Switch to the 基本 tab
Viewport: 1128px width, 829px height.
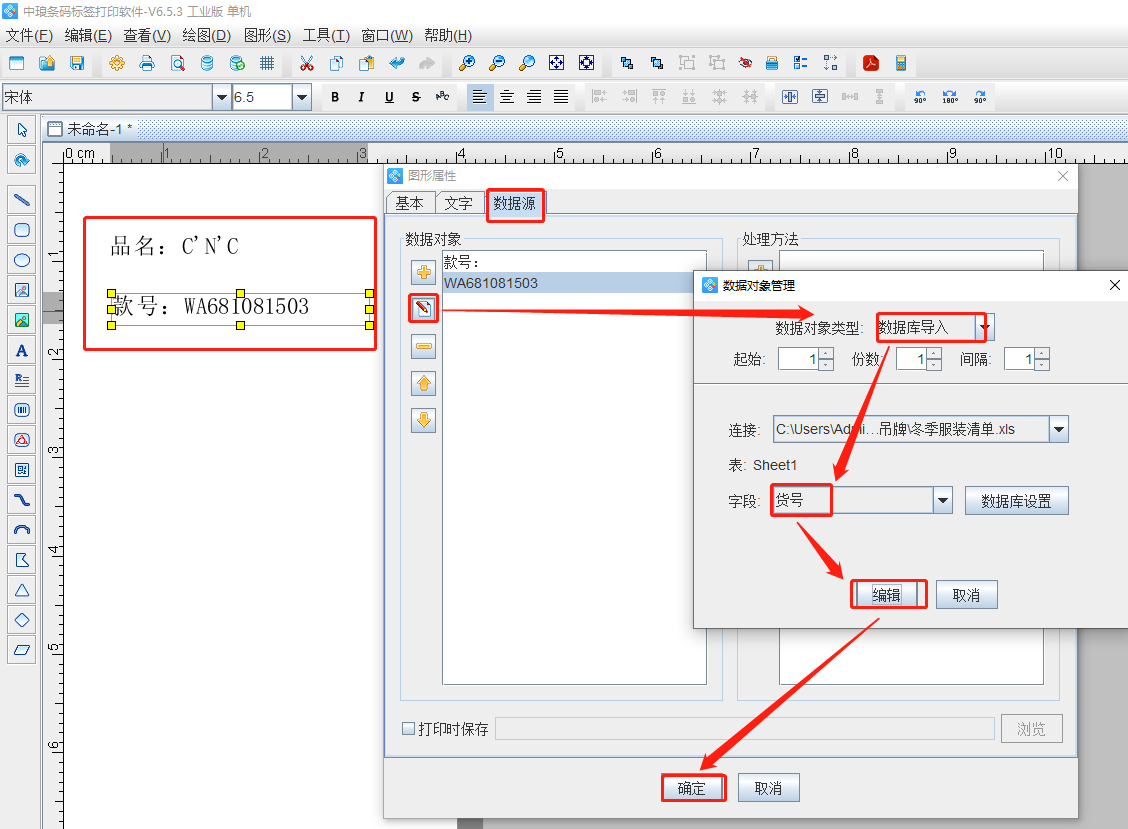tap(410, 203)
